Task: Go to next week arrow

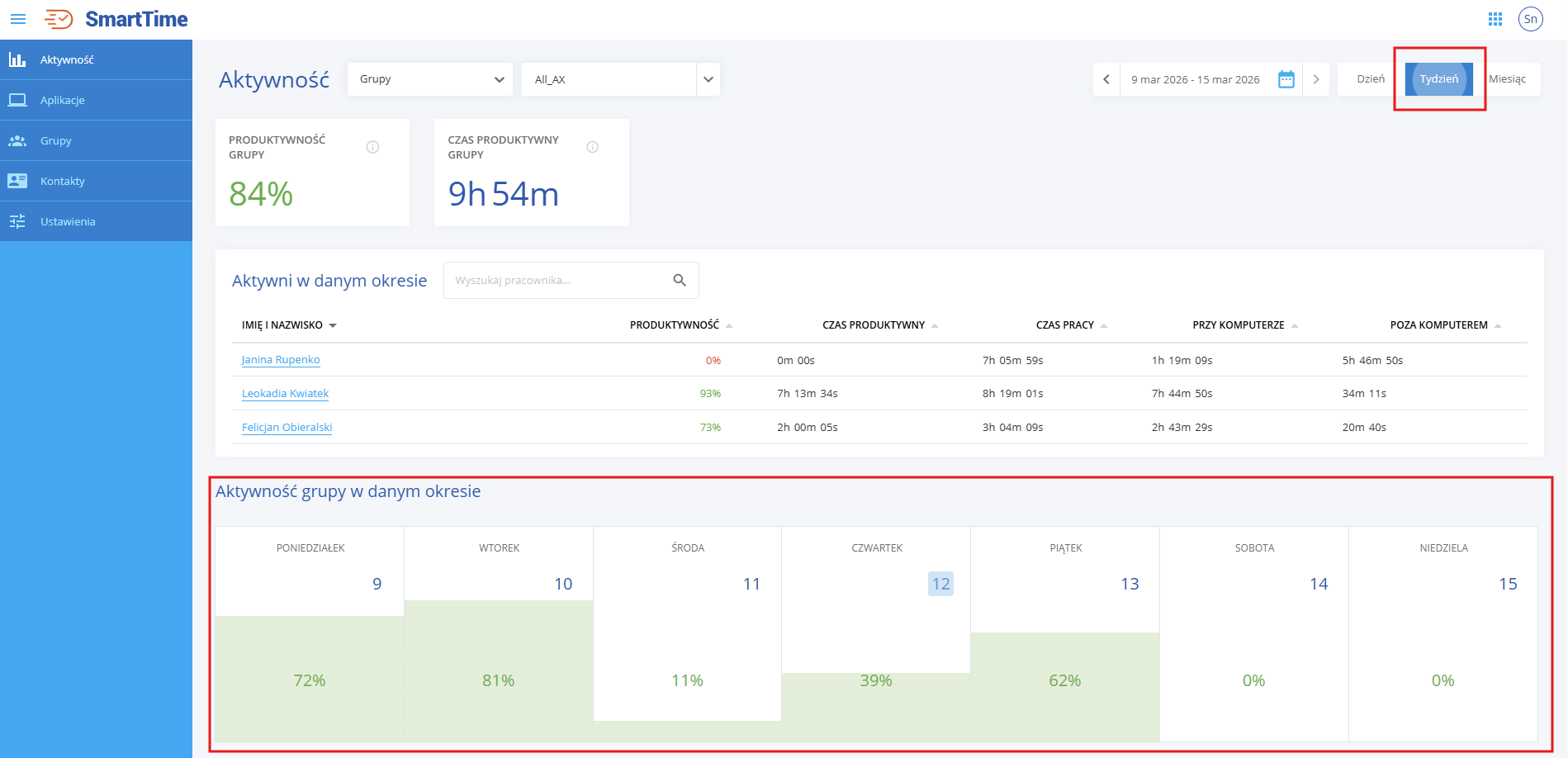Action: [1315, 79]
